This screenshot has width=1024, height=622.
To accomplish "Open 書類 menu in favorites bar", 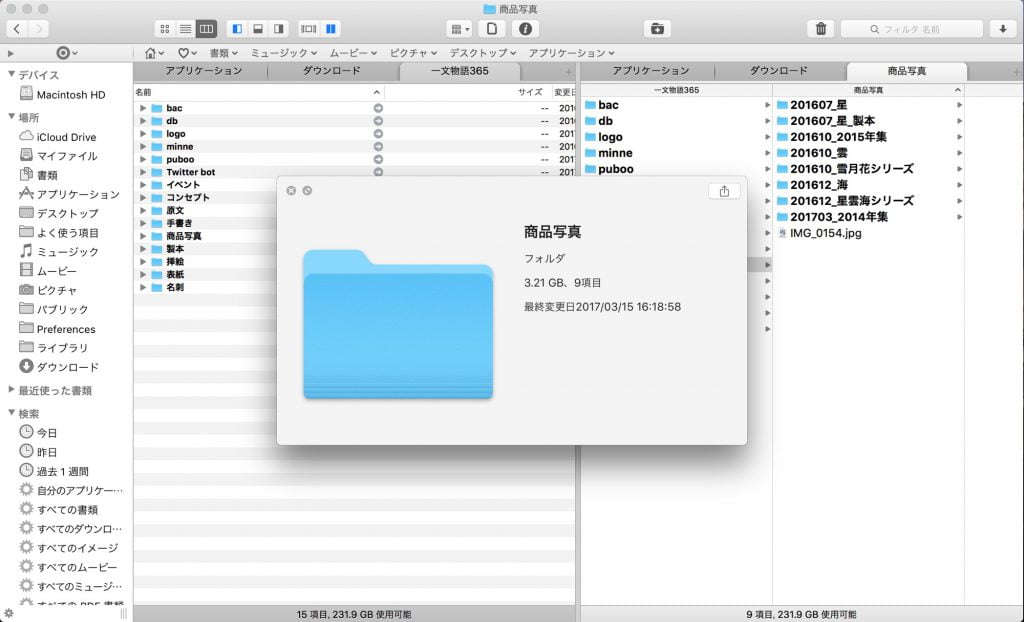I will tap(223, 53).
